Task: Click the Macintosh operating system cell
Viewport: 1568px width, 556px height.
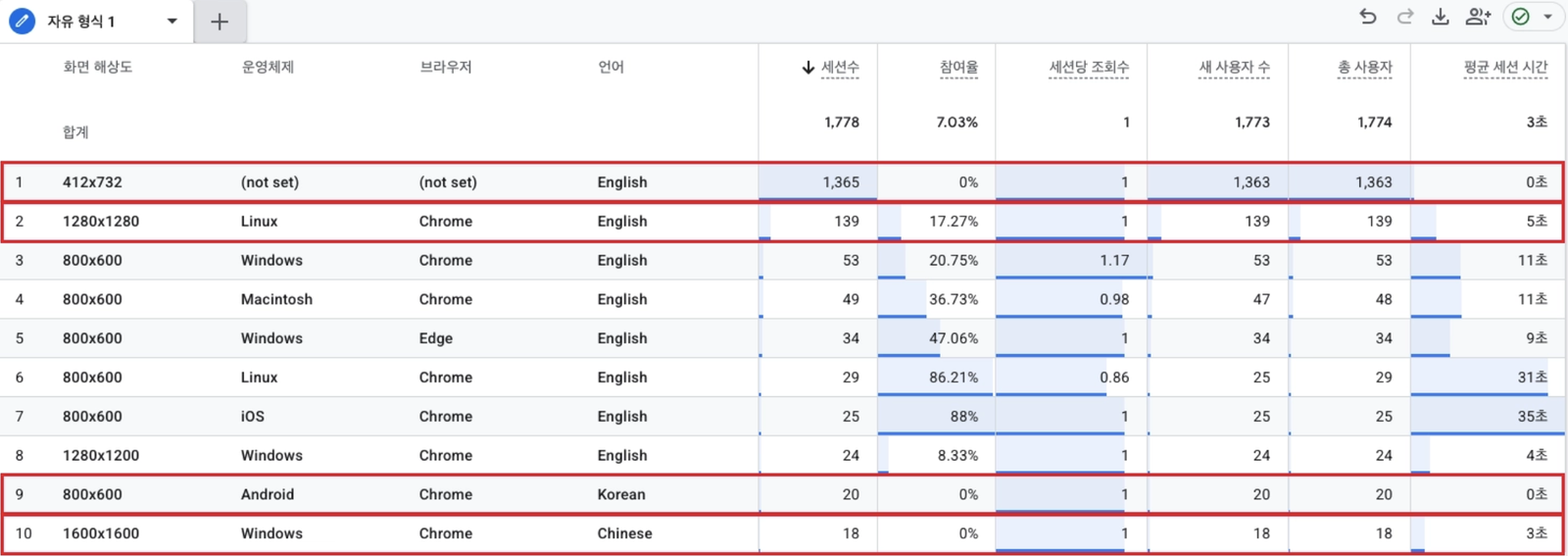Action: tap(276, 299)
